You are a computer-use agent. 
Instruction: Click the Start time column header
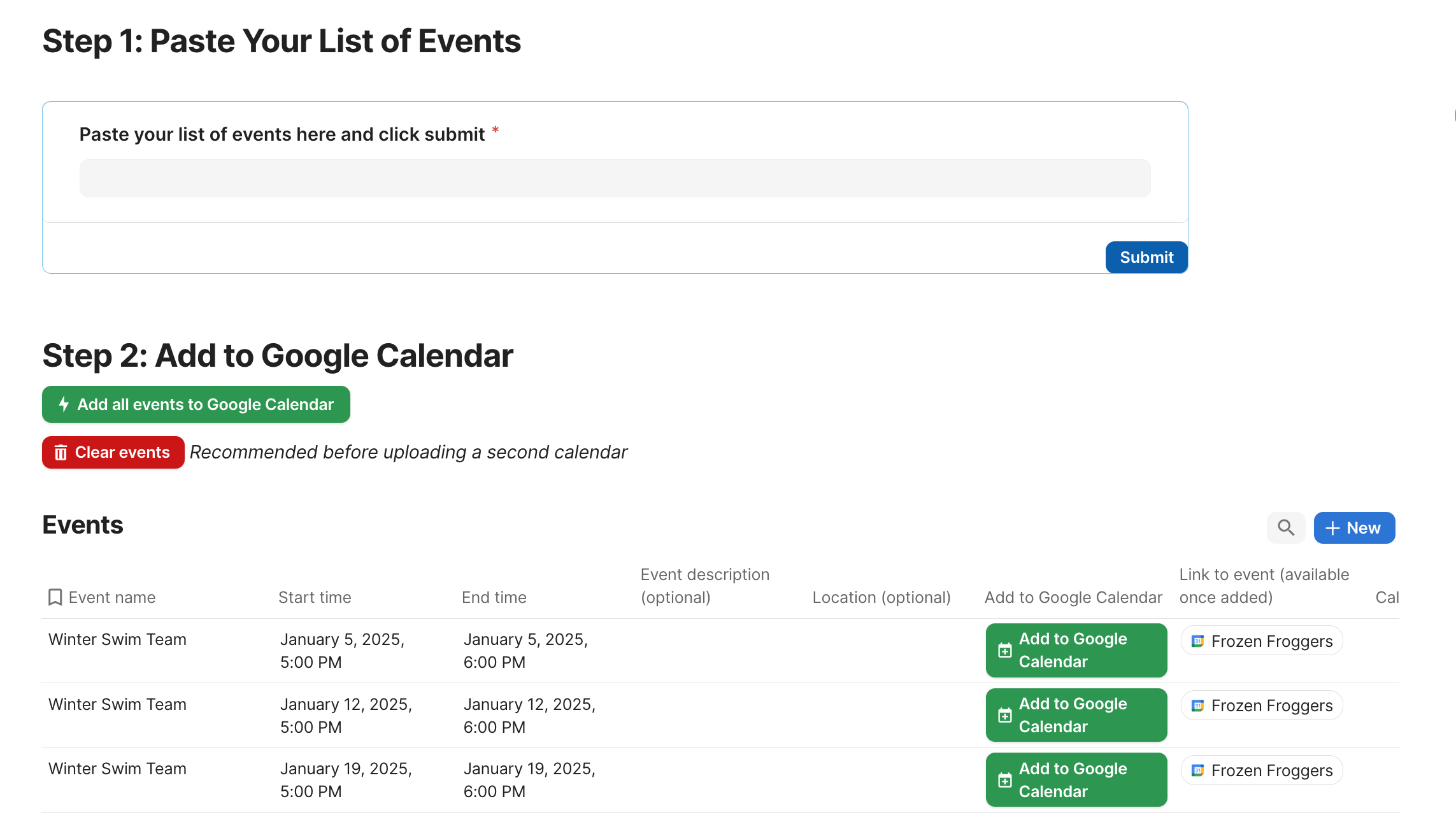pyautogui.click(x=315, y=597)
